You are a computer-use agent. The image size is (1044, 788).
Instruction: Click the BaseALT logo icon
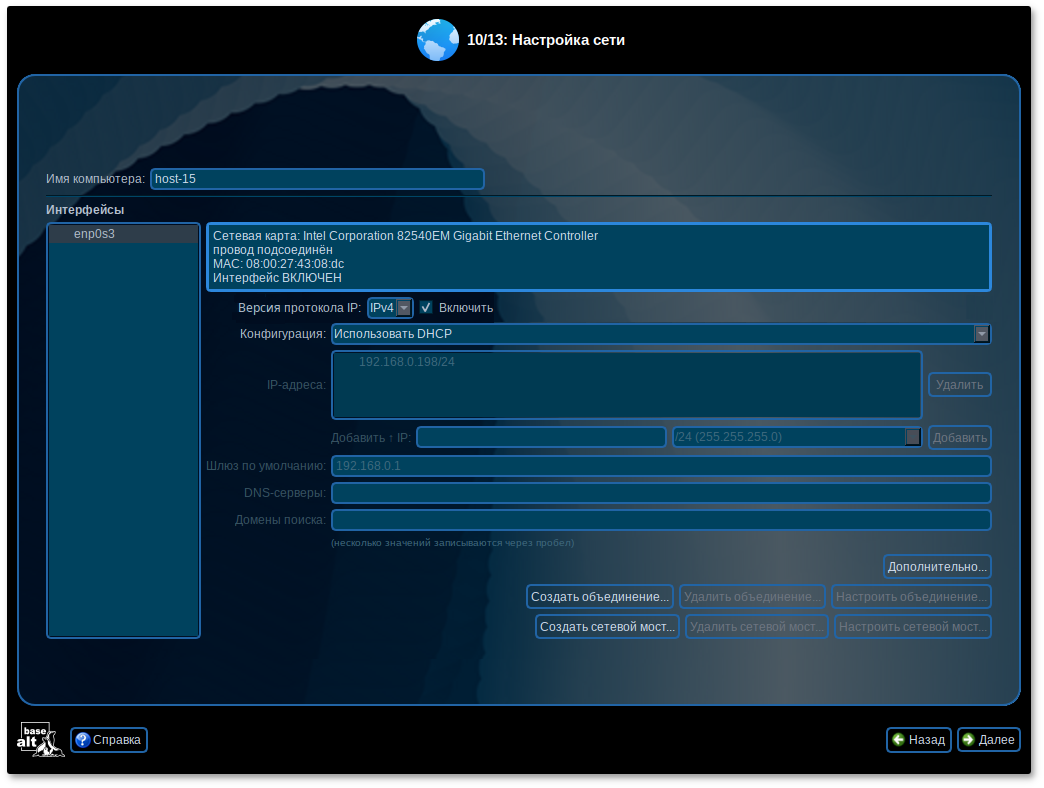click(x=40, y=739)
